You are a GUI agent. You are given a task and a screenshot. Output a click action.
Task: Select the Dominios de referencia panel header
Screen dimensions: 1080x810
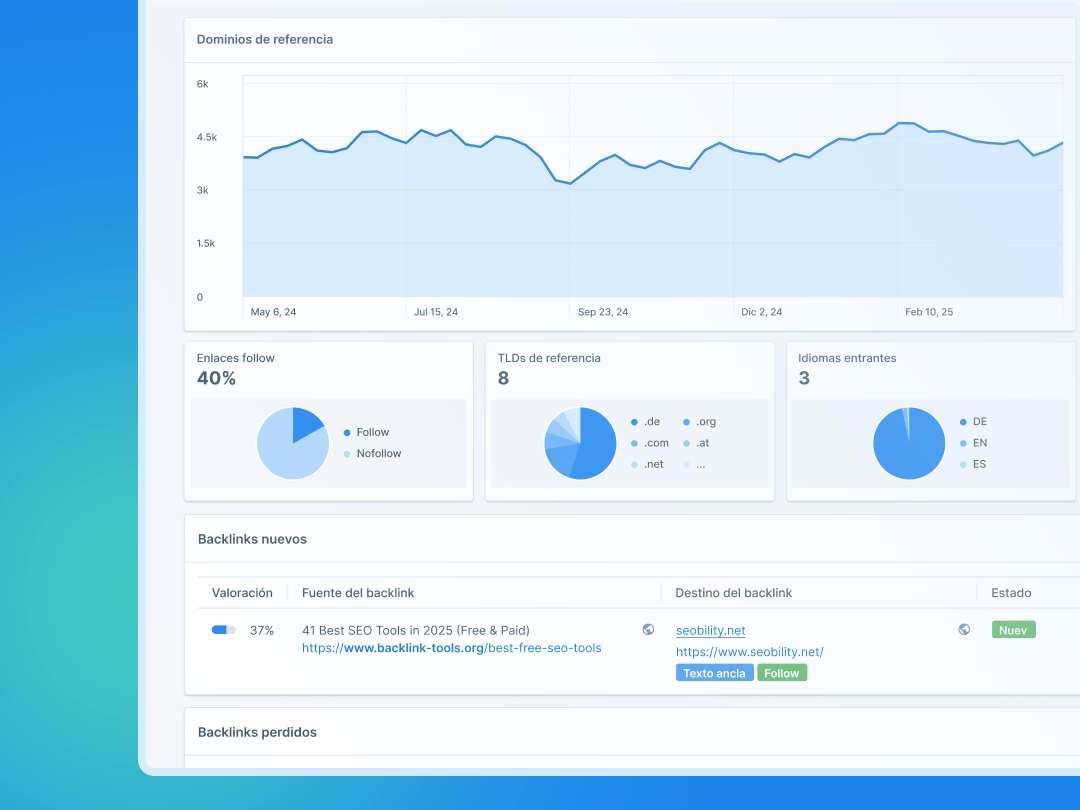click(x=265, y=39)
